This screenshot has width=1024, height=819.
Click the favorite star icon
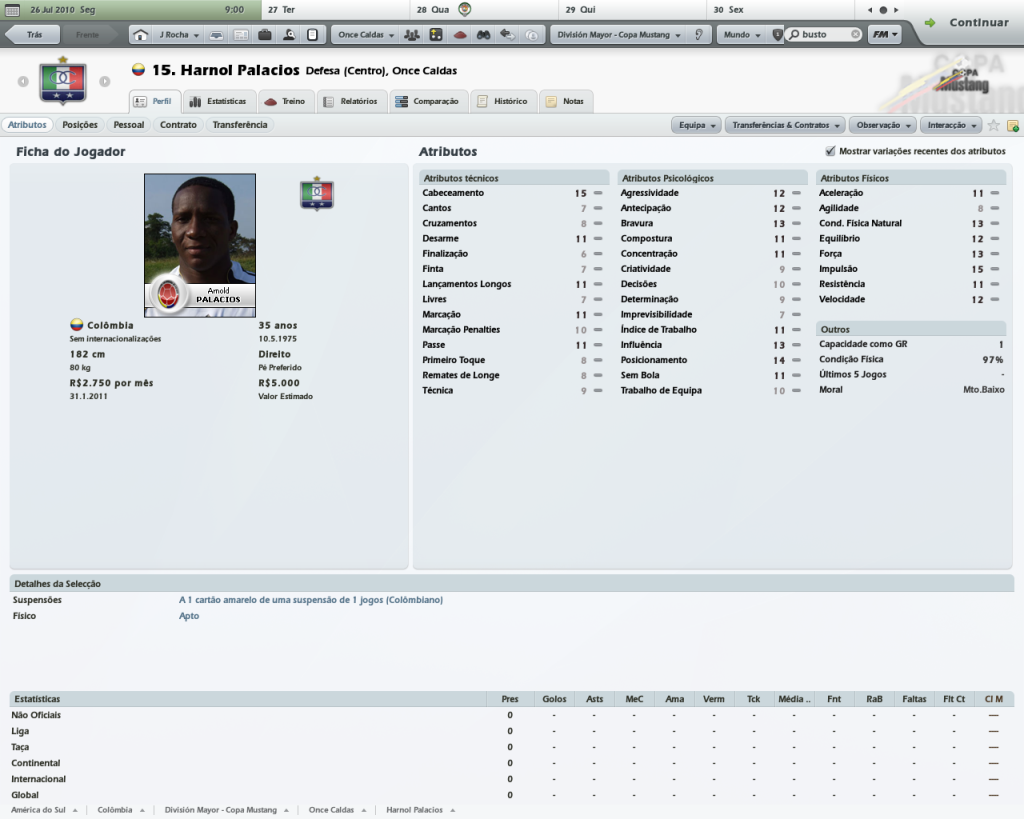[x=993, y=126]
